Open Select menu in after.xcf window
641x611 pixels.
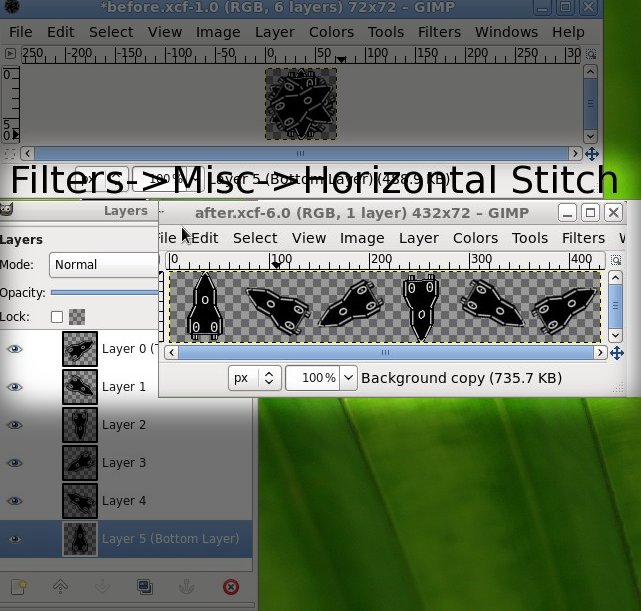[x=255, y=238]
